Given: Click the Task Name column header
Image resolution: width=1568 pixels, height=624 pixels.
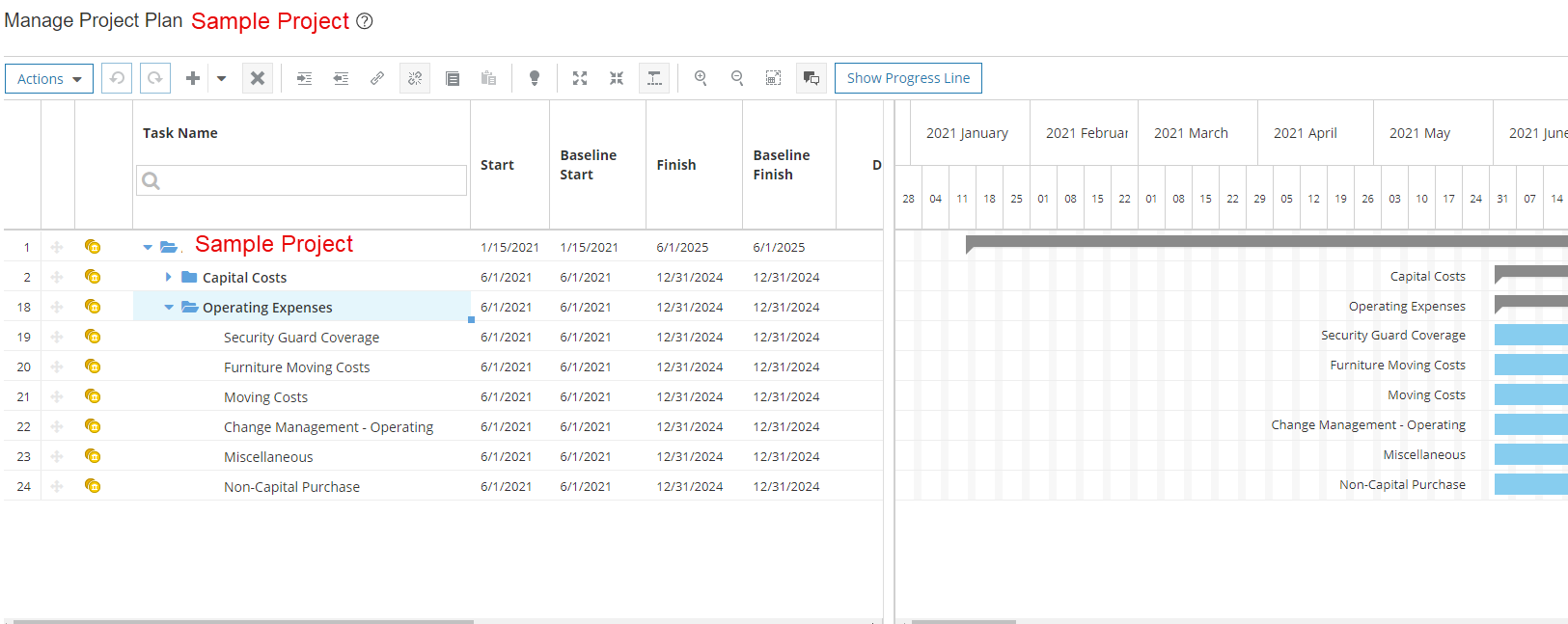Looking at the screenshot, I should click(x=180, y=133).
